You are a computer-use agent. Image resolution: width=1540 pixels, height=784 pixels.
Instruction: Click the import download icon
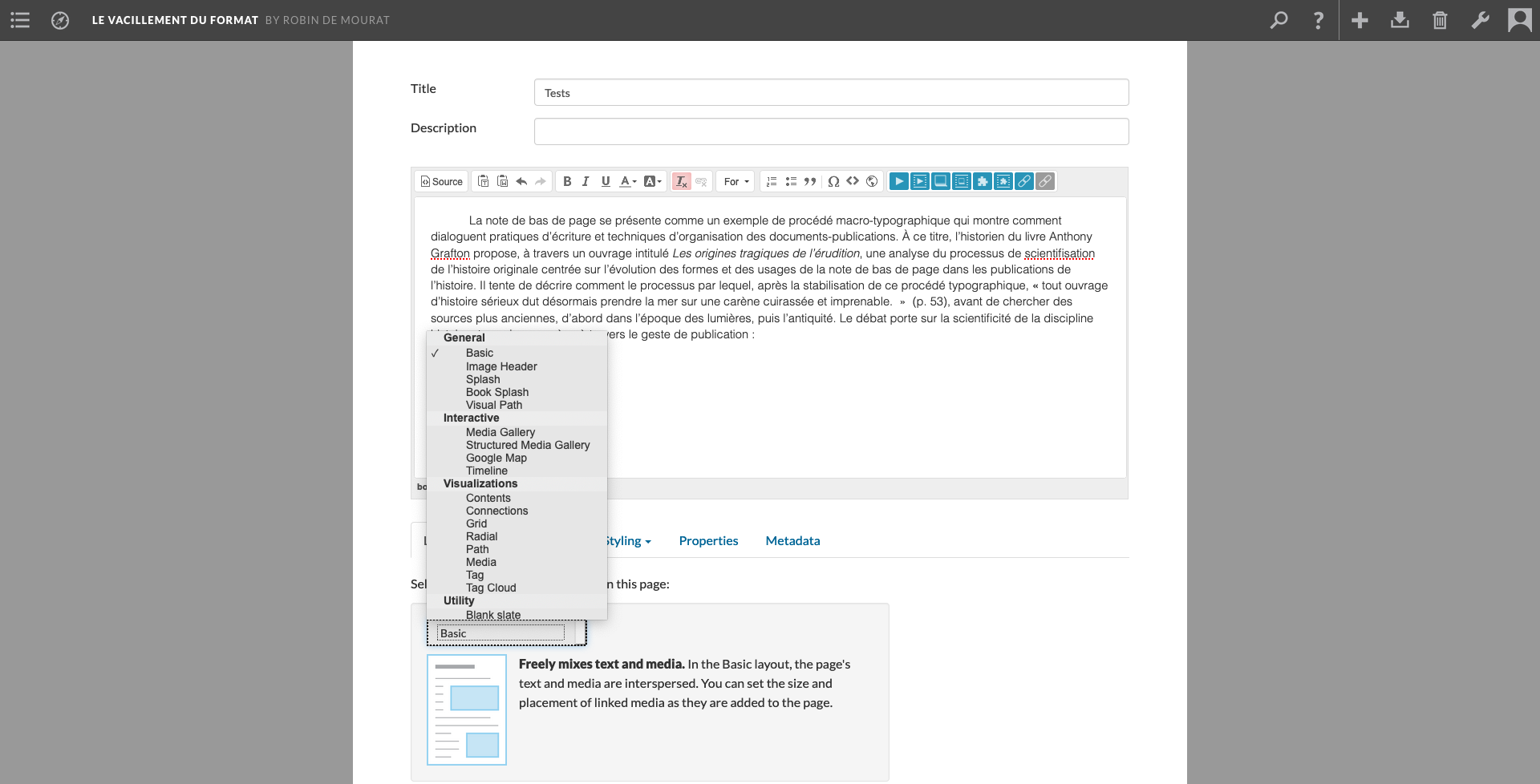1400,20
